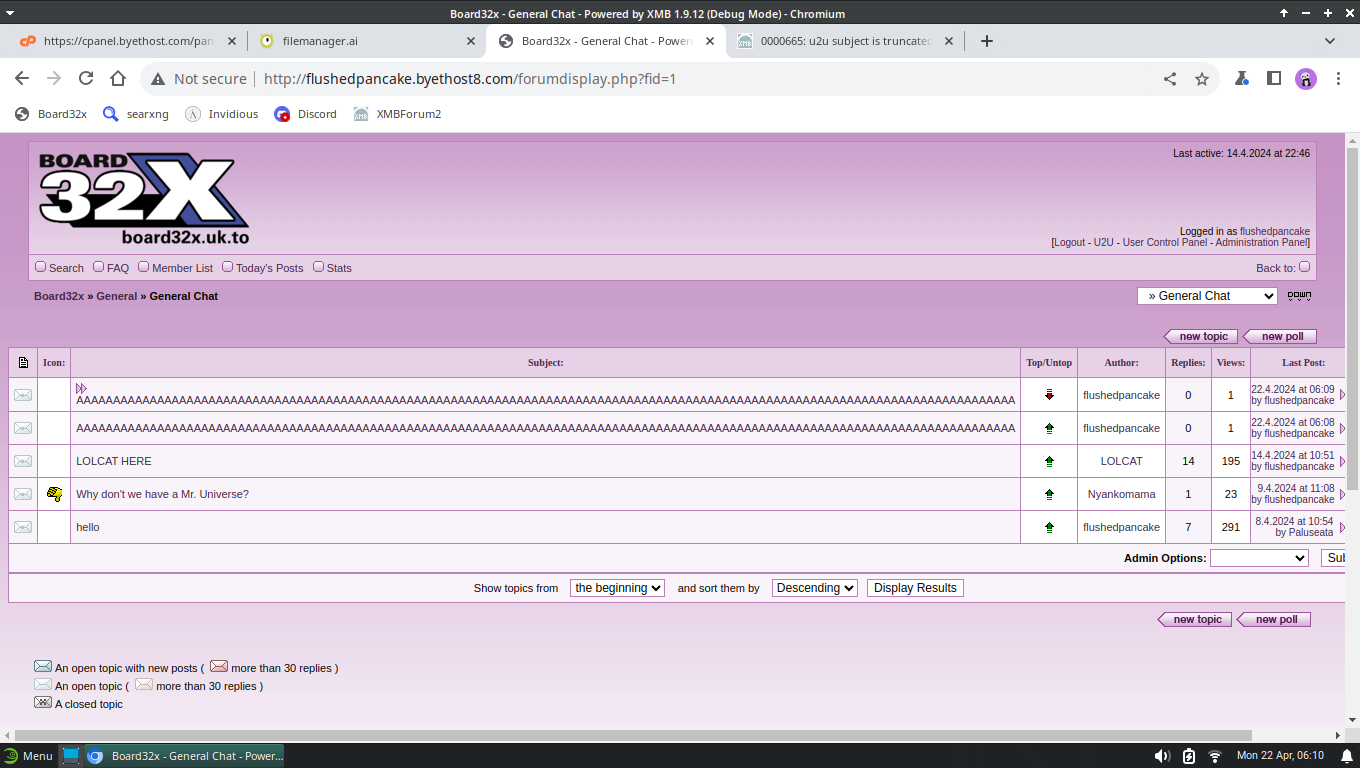
Task: Click the Display Results button
Action: (915, 588)
